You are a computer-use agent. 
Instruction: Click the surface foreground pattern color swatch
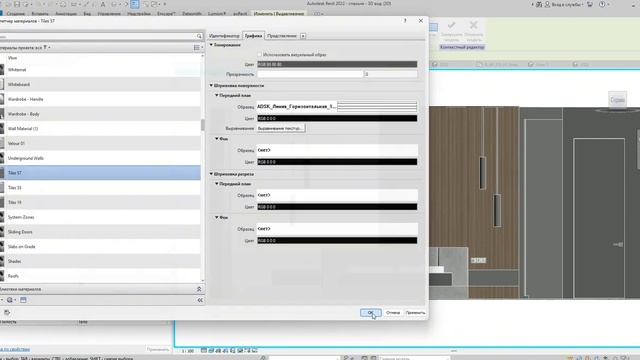point(337,118)
